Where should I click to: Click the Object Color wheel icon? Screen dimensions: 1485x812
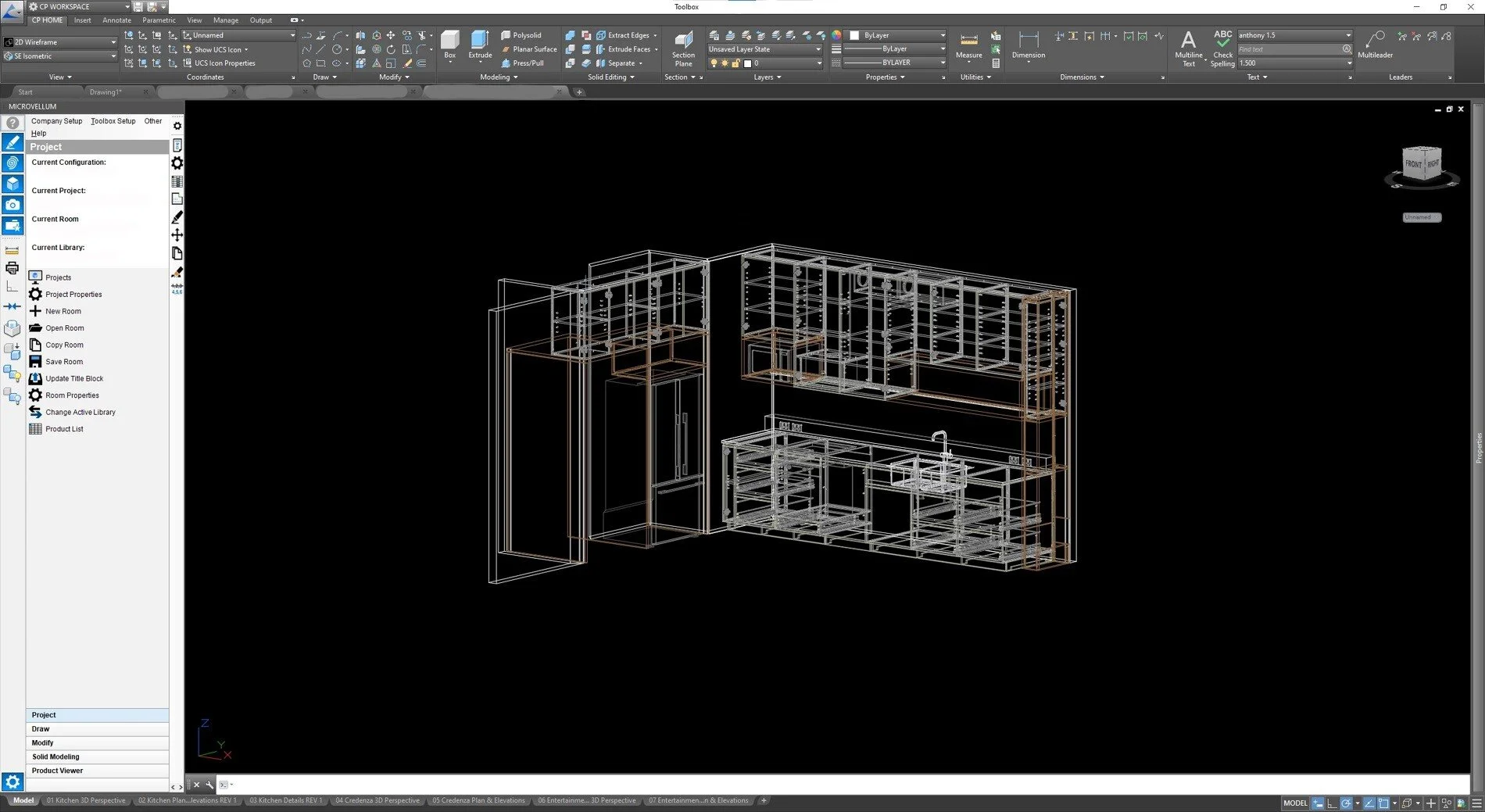[836, 35]
